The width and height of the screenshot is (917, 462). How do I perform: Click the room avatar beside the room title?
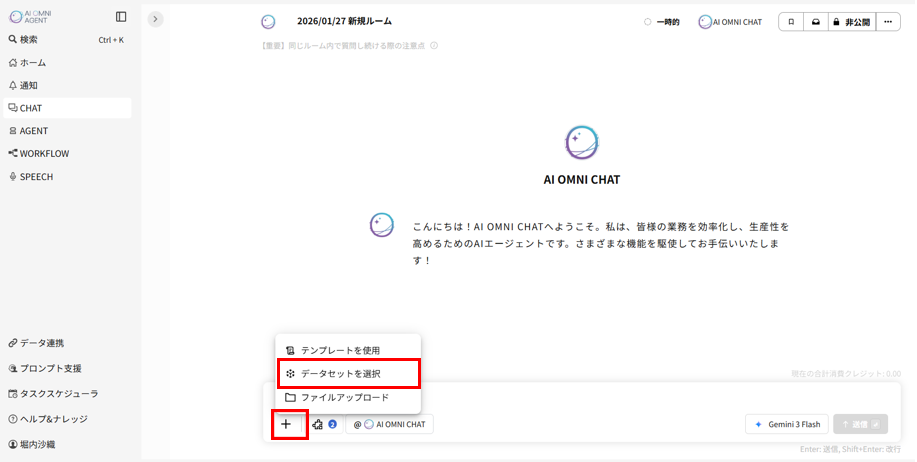(268, 22)
